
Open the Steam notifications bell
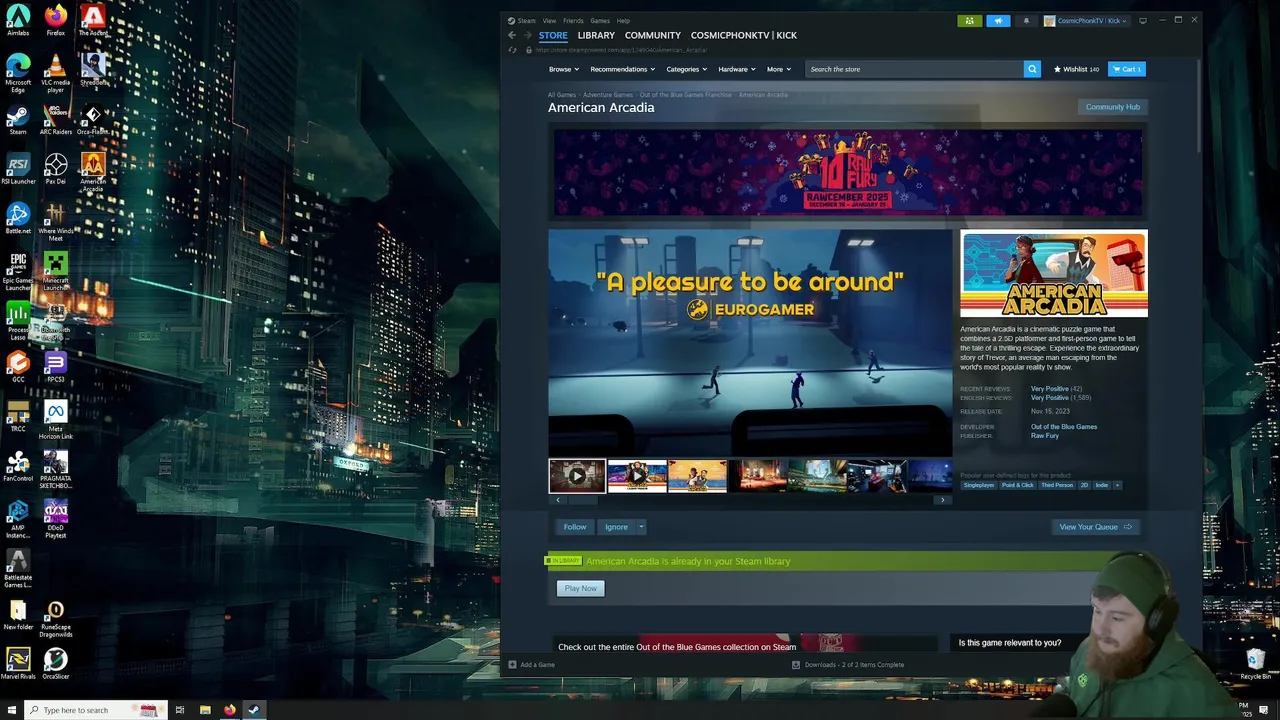click(x=1026, y=20)
